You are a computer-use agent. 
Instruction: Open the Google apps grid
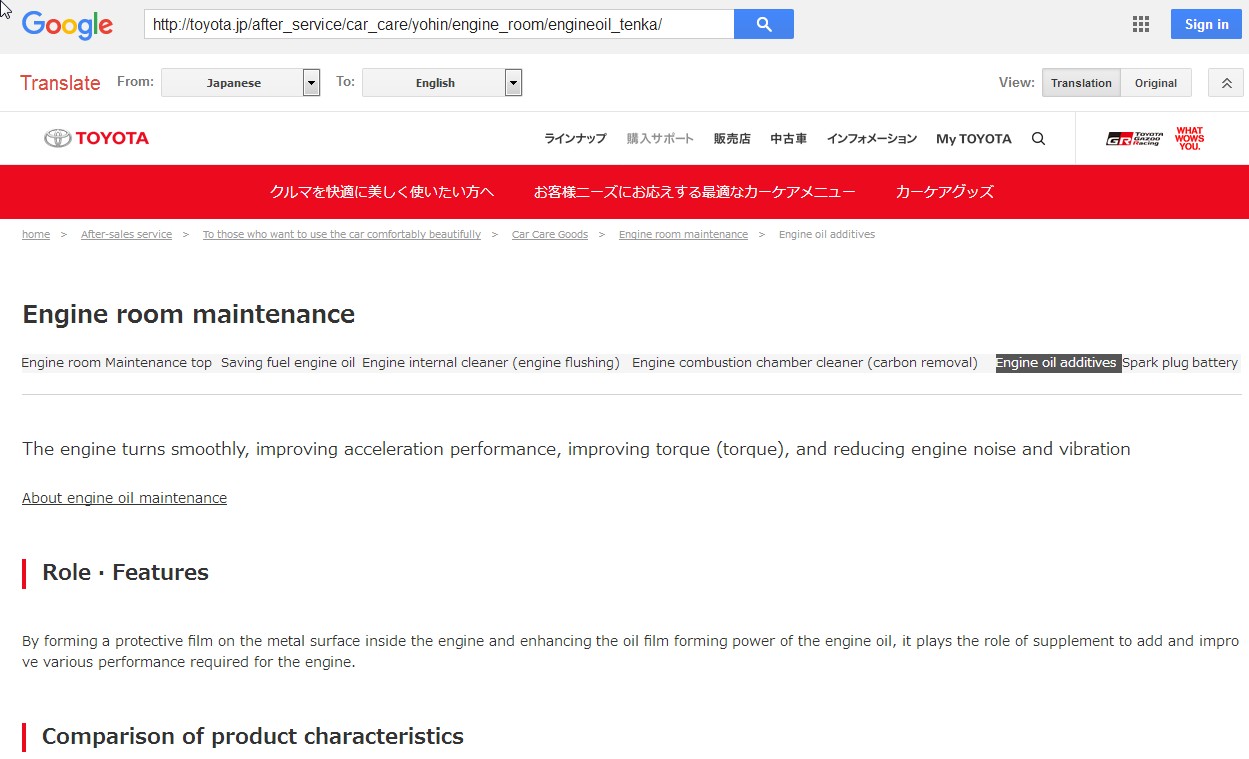click(1141, 24)
